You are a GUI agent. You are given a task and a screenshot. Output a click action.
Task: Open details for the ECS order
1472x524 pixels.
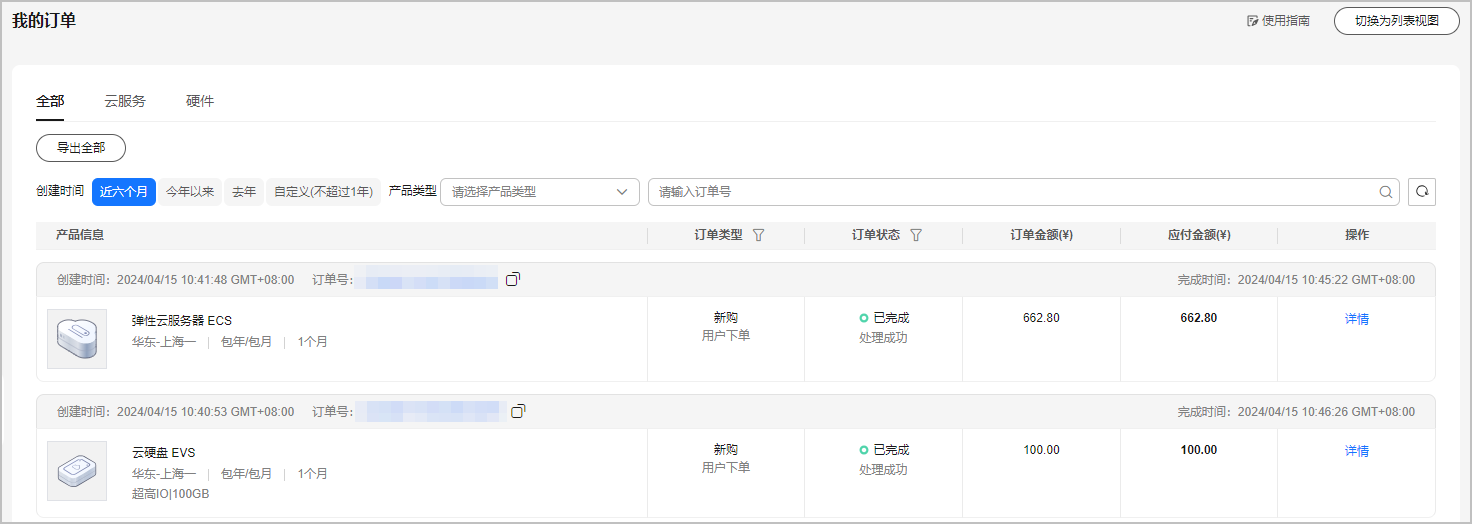pyautogui.click(x=1356, y=319)
